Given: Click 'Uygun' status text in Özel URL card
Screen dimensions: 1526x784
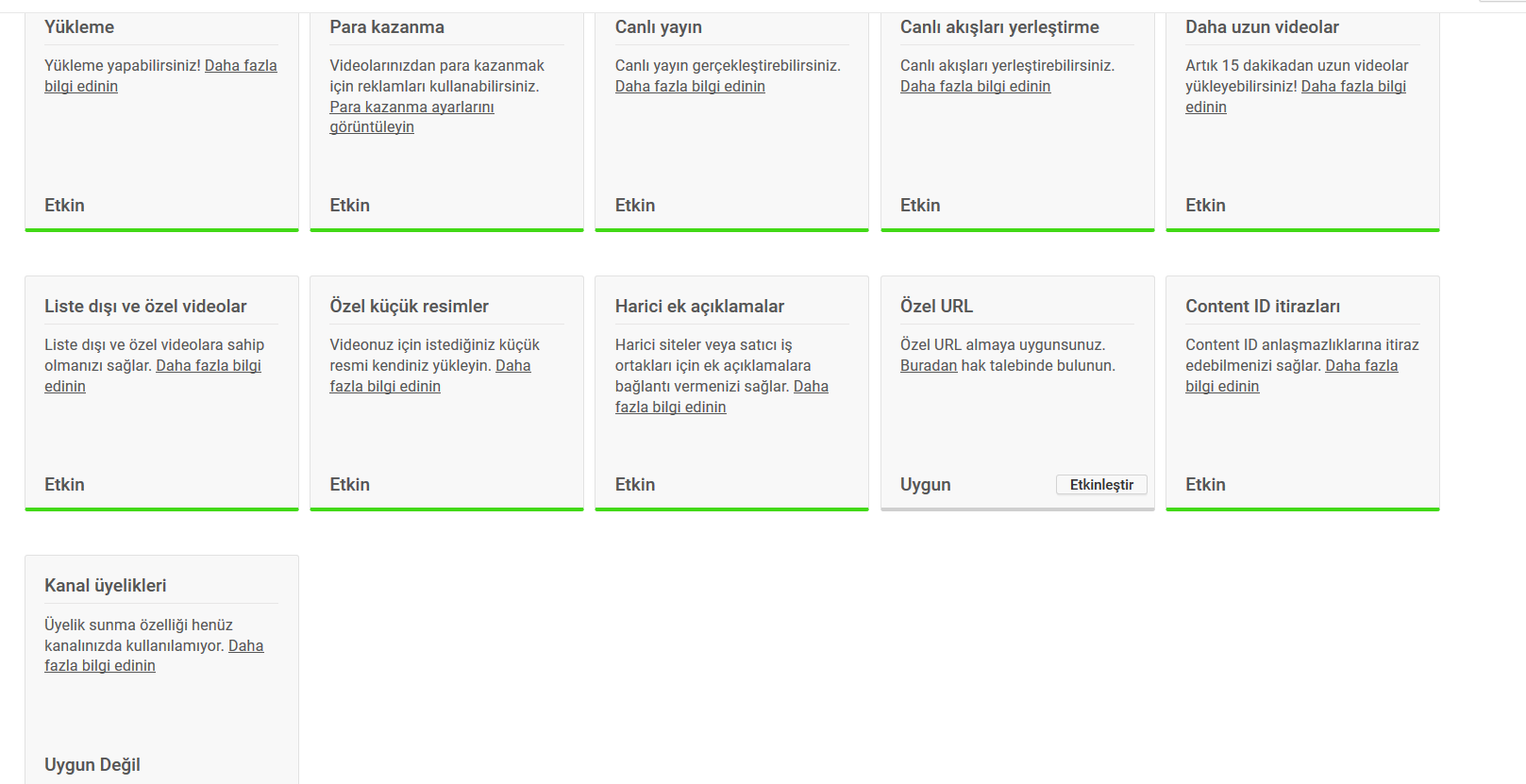Looking at the screenshot, I should (926, 484).
